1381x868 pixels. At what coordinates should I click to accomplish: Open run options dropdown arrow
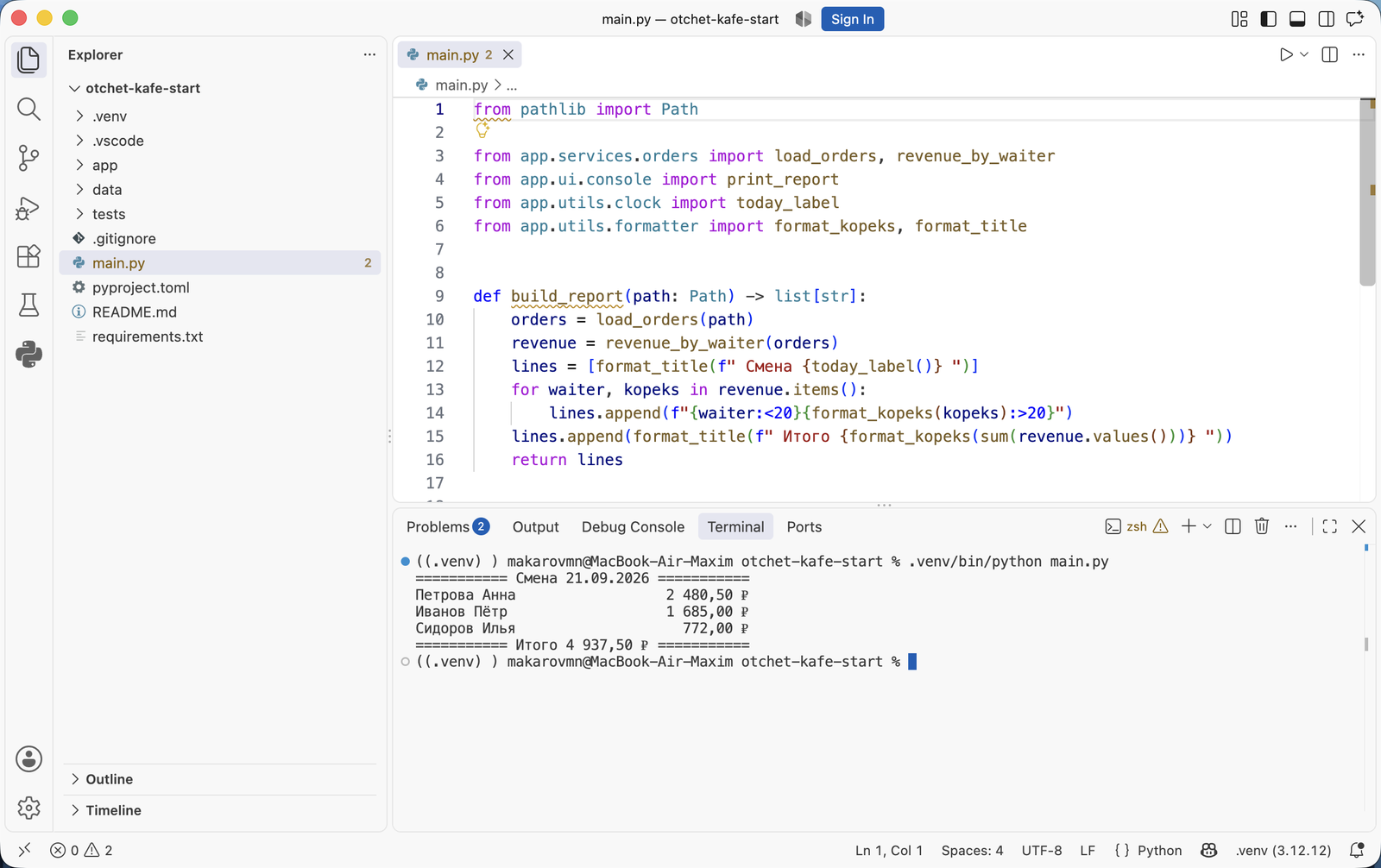tap(1304, 54)
